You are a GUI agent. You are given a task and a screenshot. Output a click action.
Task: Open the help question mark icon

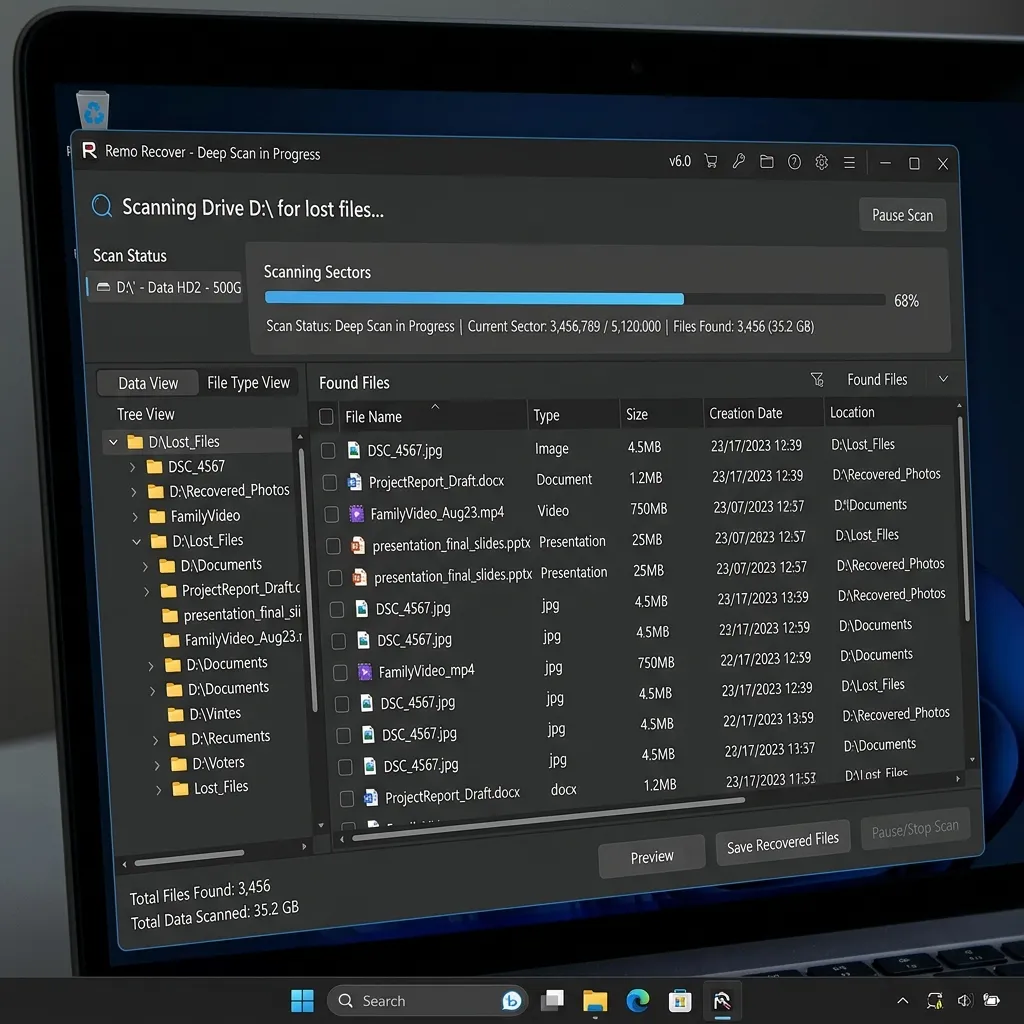coord(794,162)
